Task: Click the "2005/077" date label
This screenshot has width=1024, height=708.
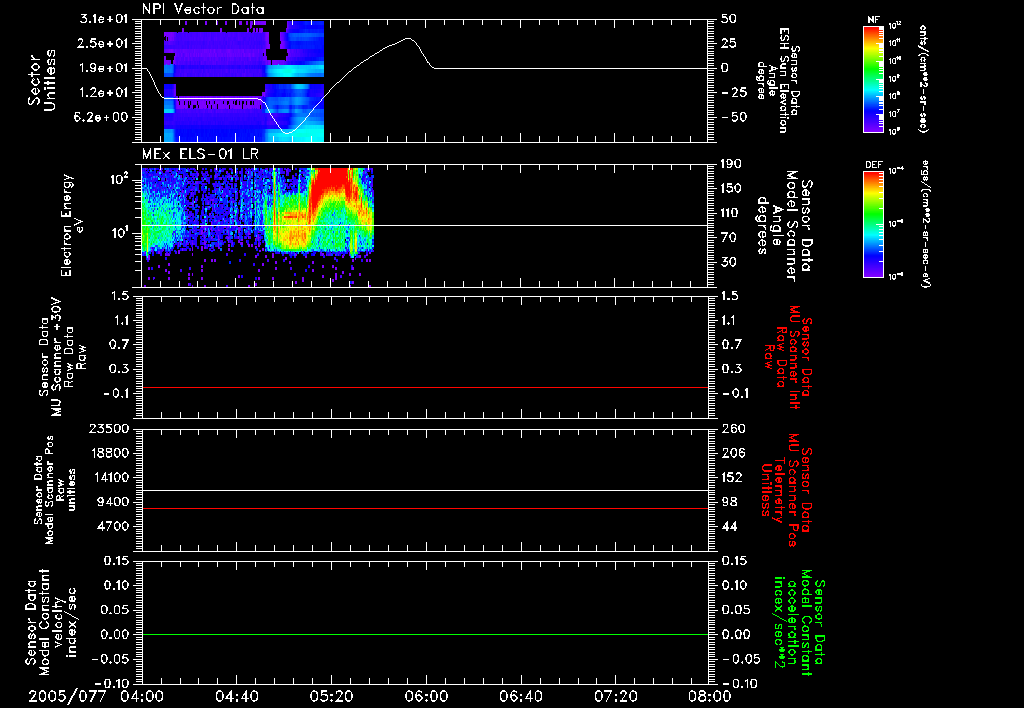Action: pyautogui.click(x=67, y=696)
